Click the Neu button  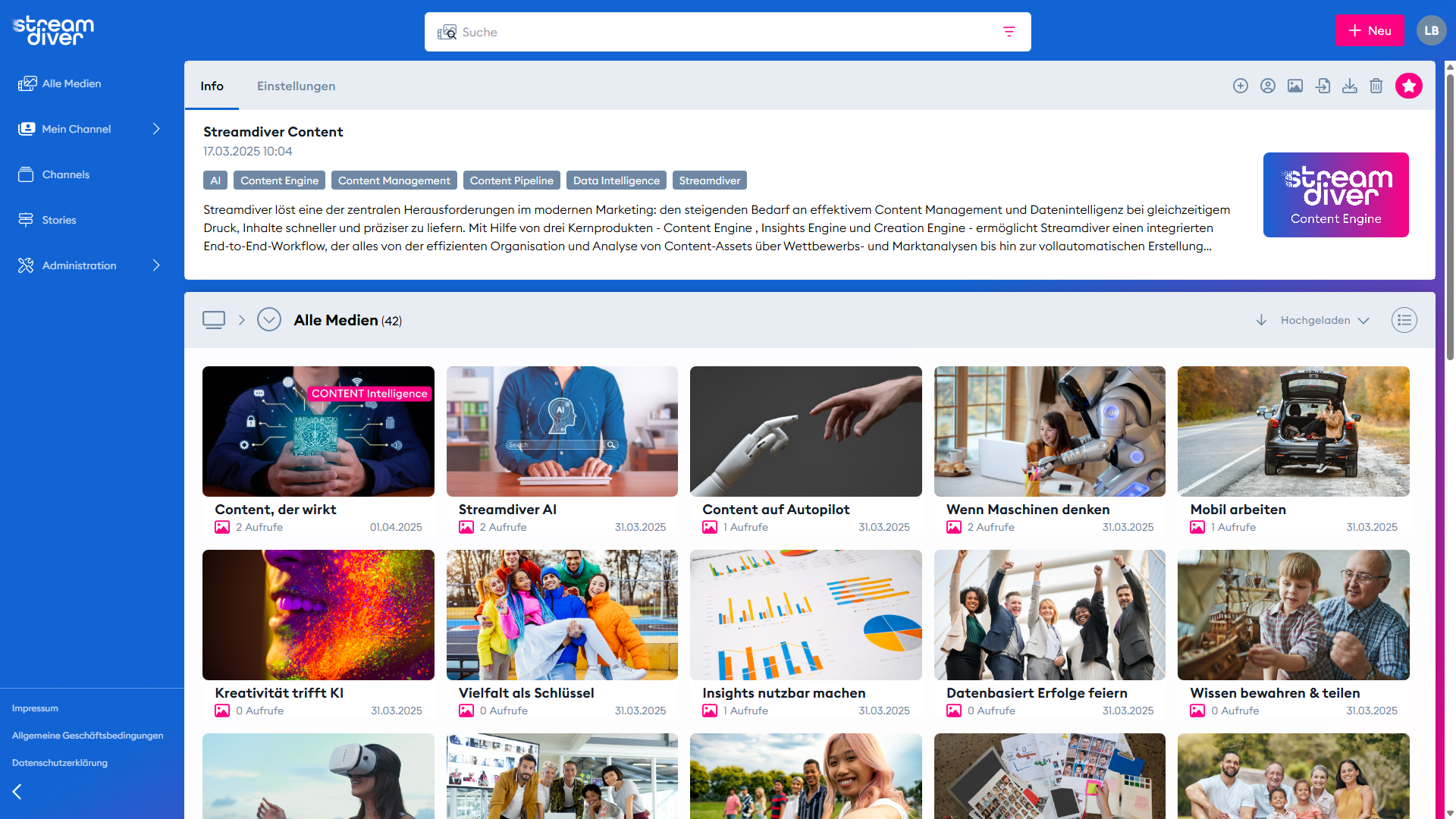tap(1370, 31)
